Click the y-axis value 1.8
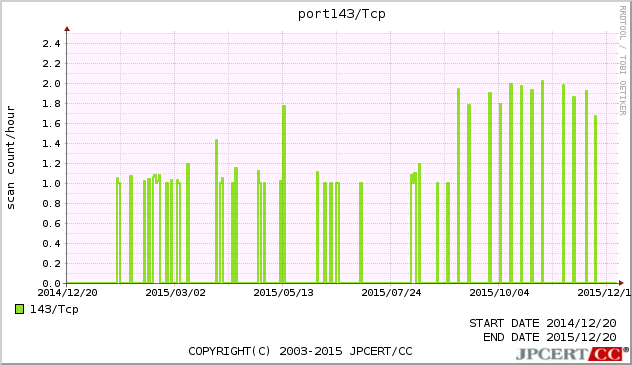The image size is (632, 365). tap(51, 104)
